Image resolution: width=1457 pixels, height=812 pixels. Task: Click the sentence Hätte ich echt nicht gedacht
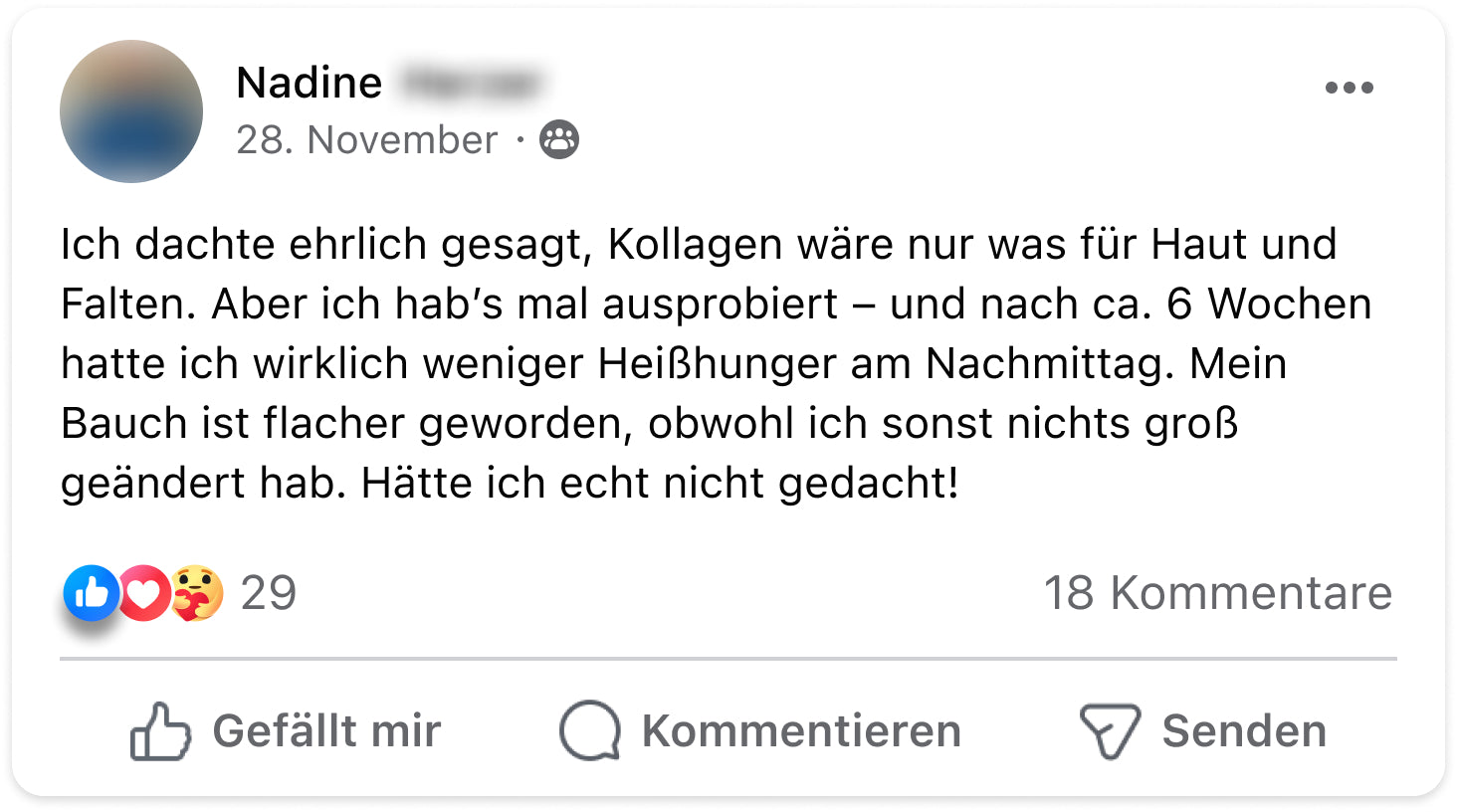(x=659, y=484)
